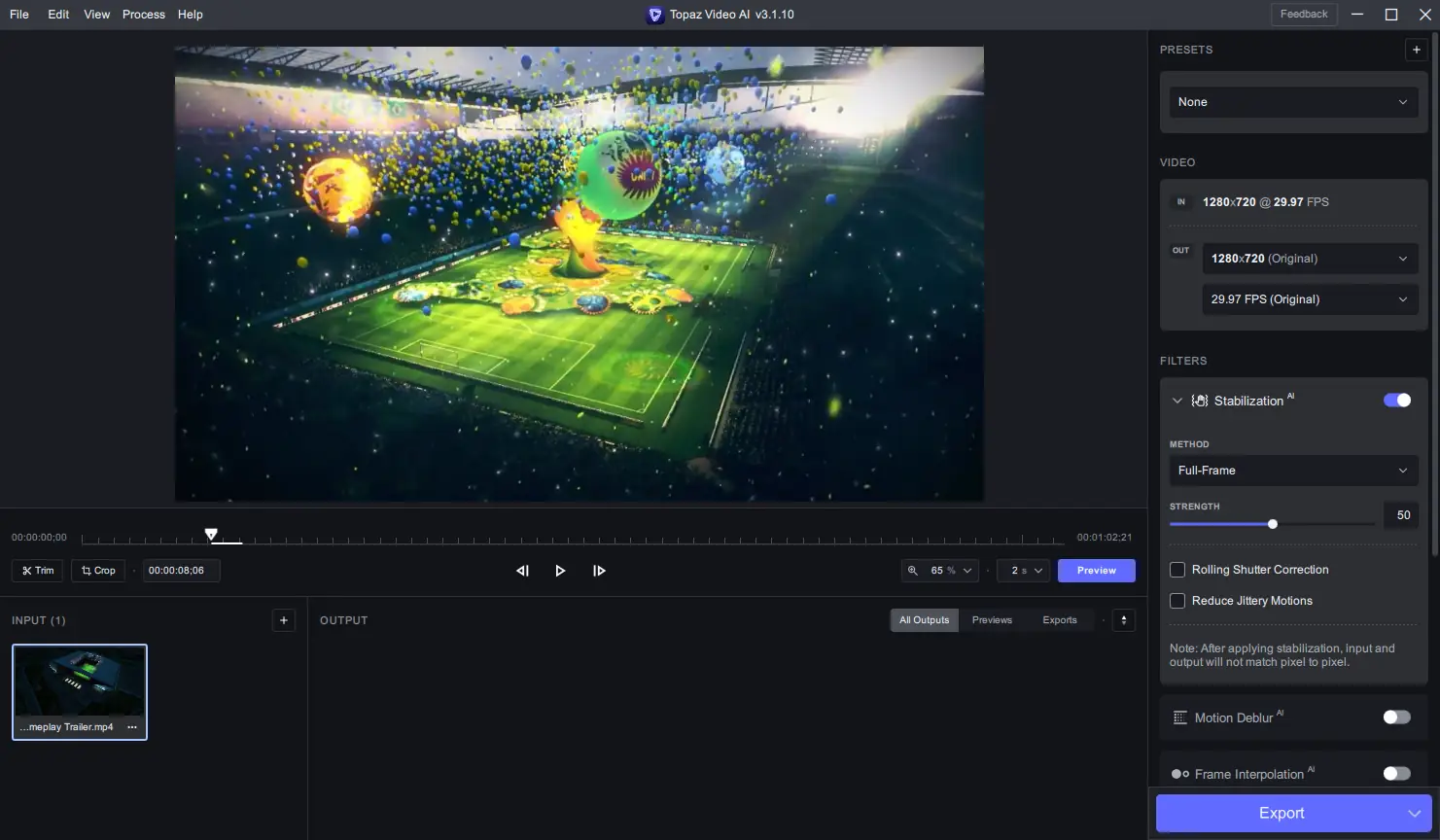
Task: Open the Edit menu
Action: coord(58,15)
